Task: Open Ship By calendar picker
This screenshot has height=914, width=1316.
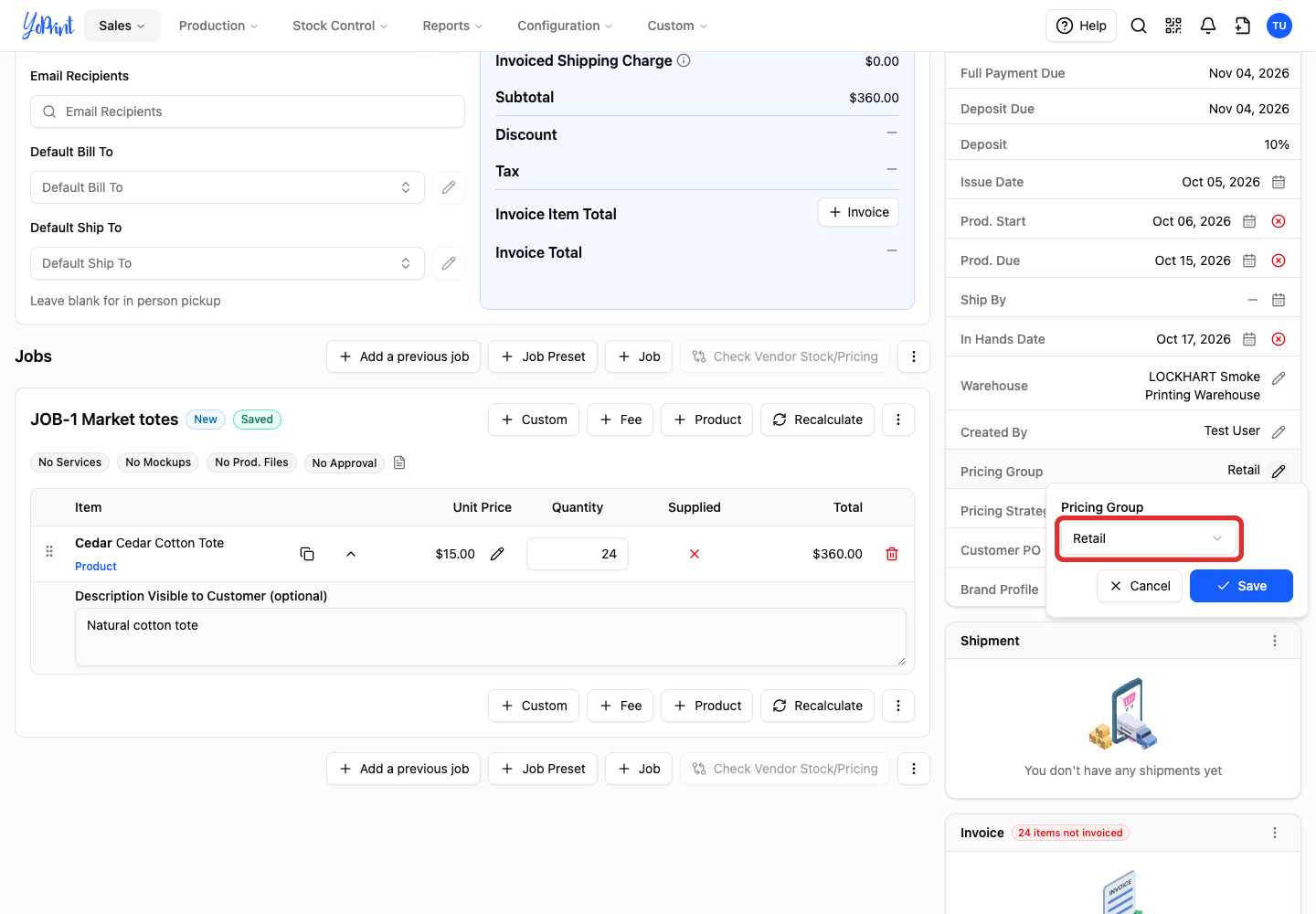Action: tap(1279, 300)
